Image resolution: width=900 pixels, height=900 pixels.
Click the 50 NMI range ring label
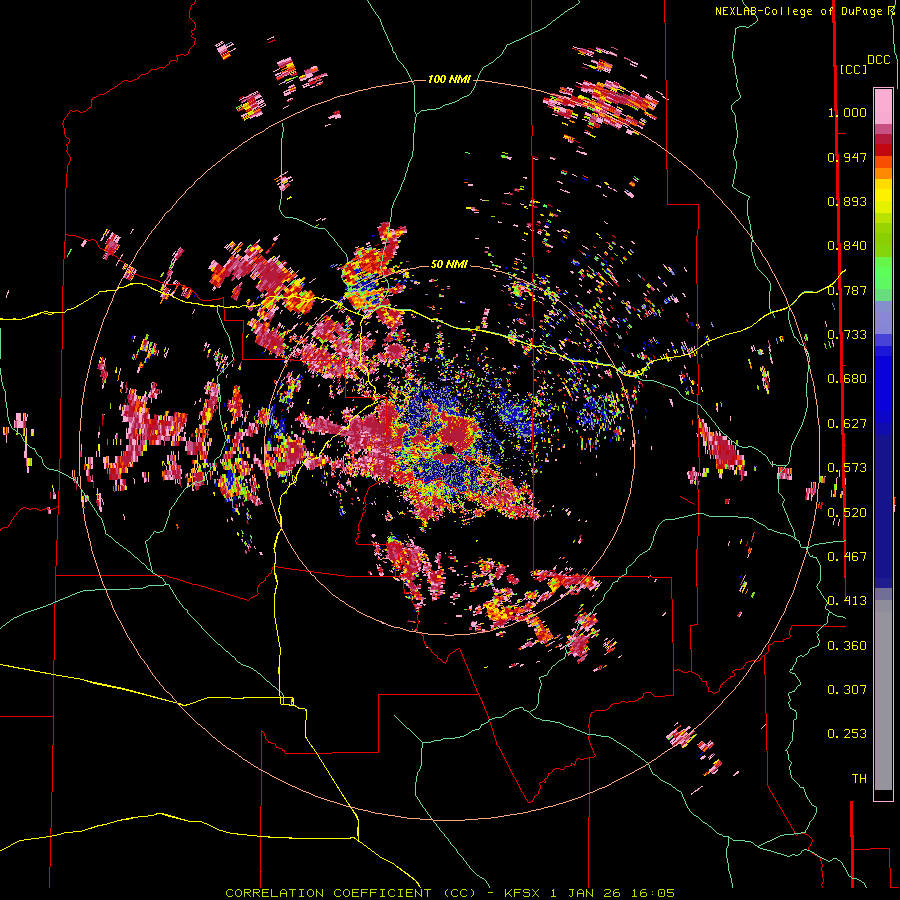[449, 264]
